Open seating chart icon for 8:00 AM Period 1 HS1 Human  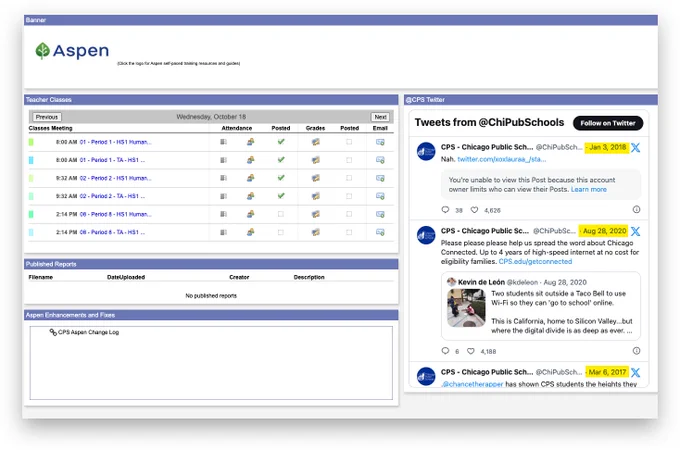coord(251,142)
